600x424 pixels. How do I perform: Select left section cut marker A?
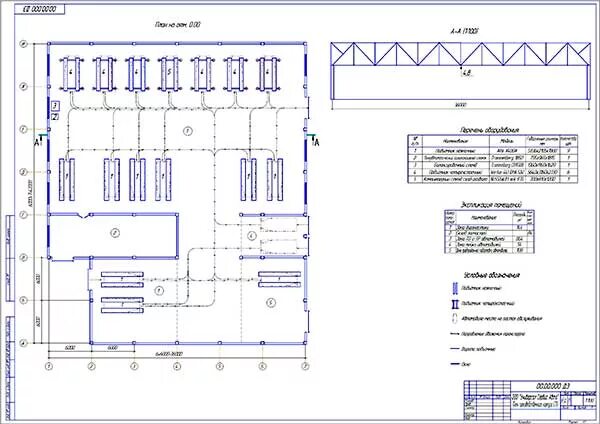(x=39, y=140)
